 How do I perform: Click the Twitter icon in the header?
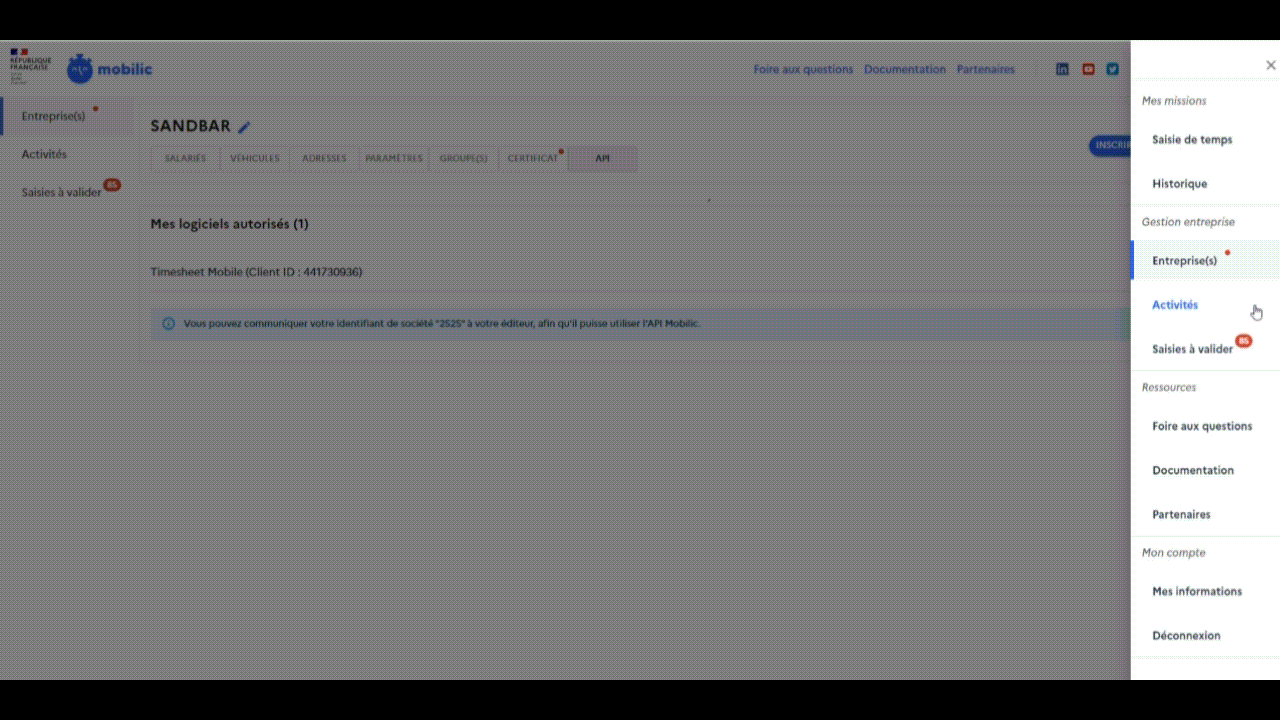pyautogui.click(x=1112, y=69)
